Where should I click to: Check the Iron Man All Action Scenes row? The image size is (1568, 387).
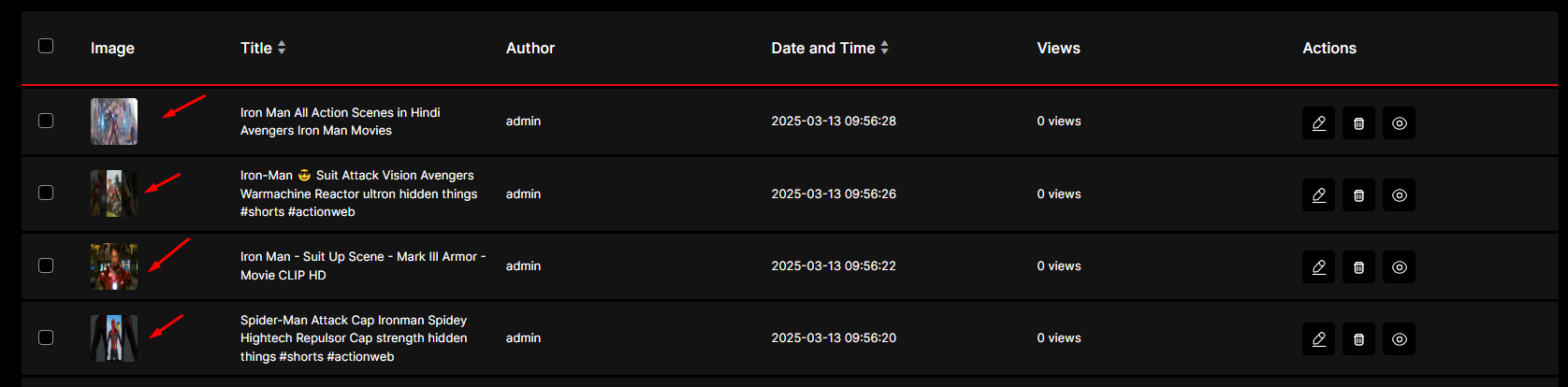(x=46, y=121)
